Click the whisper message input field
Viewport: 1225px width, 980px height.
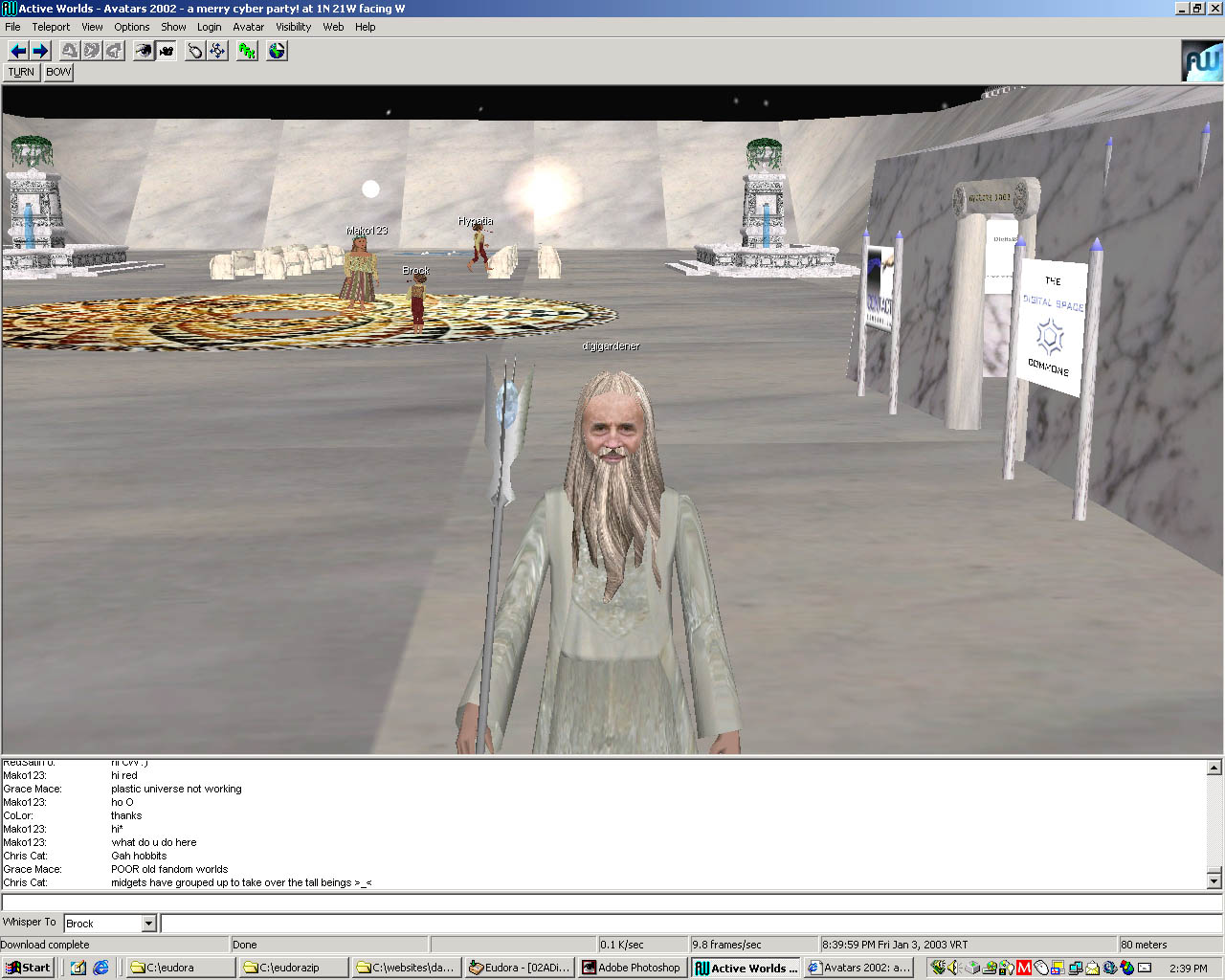[689, 924]
